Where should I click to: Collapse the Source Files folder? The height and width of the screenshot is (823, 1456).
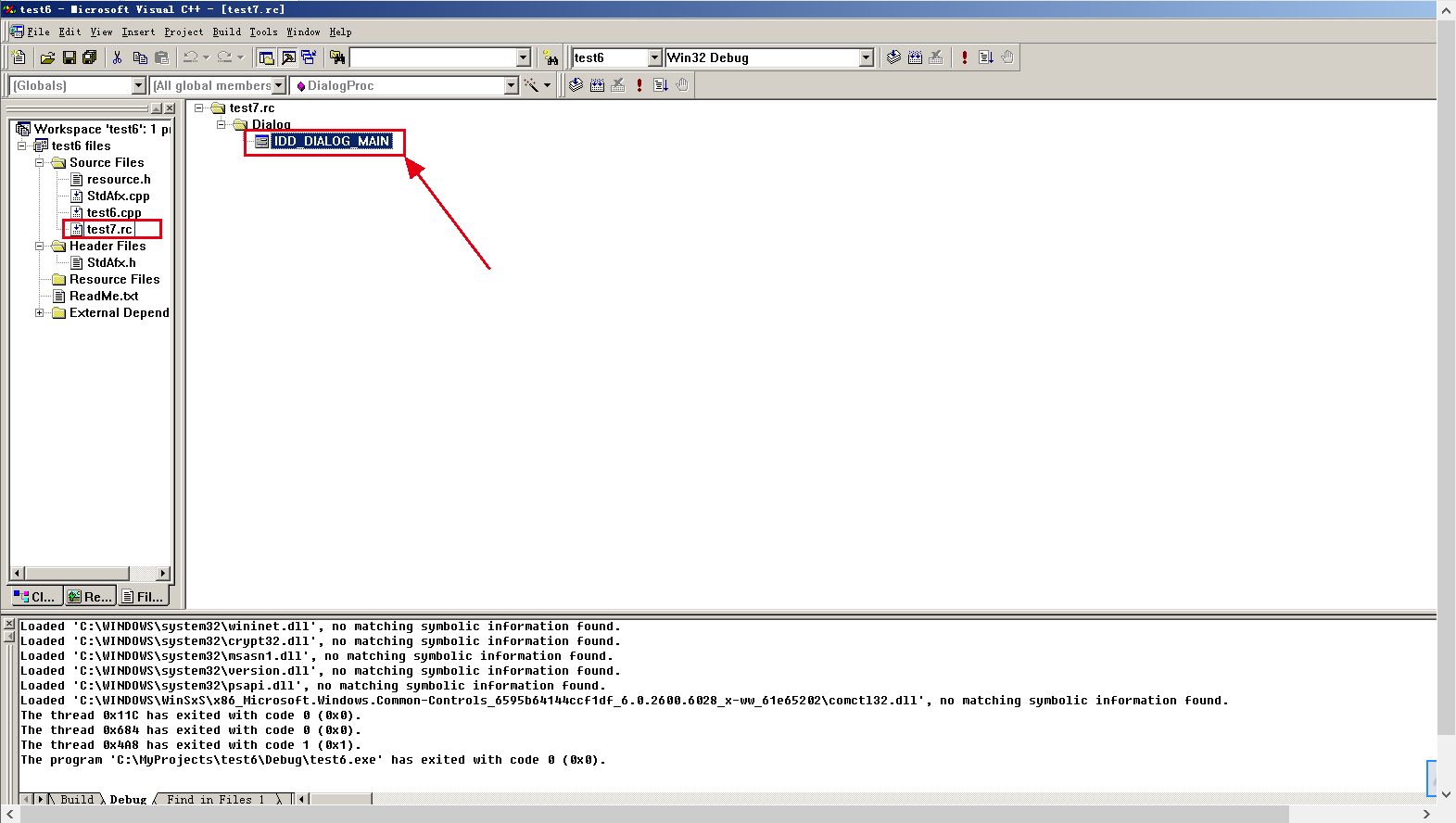click(40, 162)
